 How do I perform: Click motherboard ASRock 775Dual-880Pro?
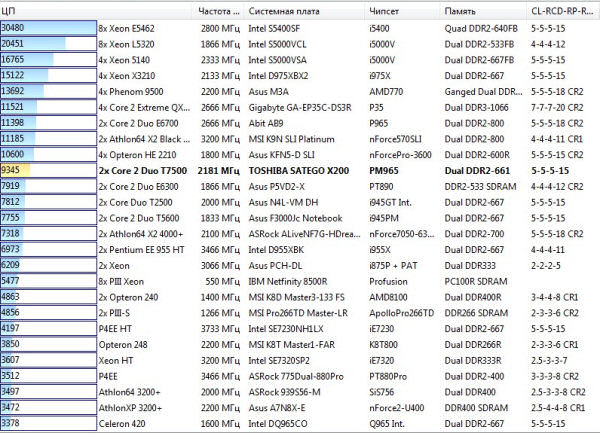pyautogui.click(x=296, y=376)
